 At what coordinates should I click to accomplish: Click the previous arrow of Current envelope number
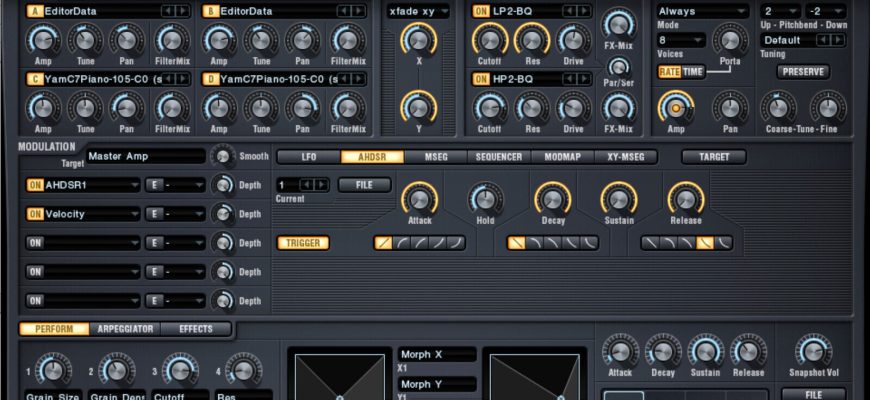tap(307, 185)
